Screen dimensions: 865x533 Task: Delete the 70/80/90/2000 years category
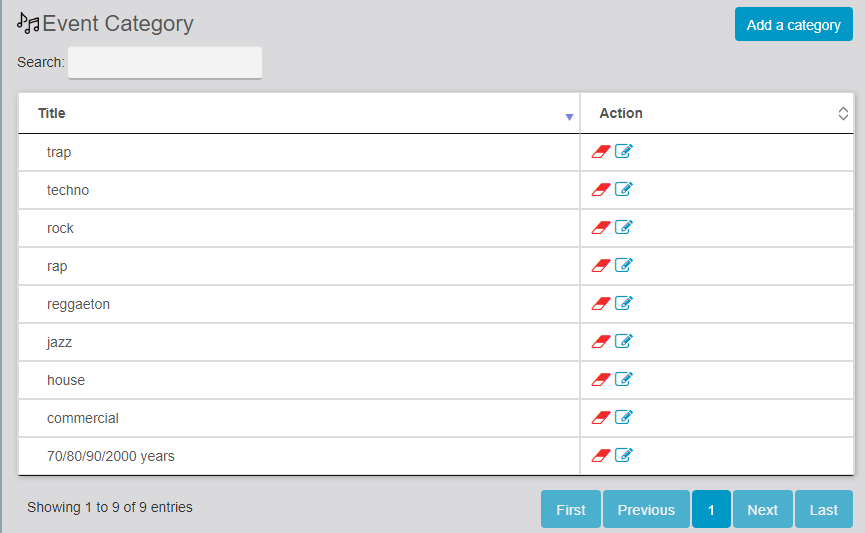(x=600, y=456)
